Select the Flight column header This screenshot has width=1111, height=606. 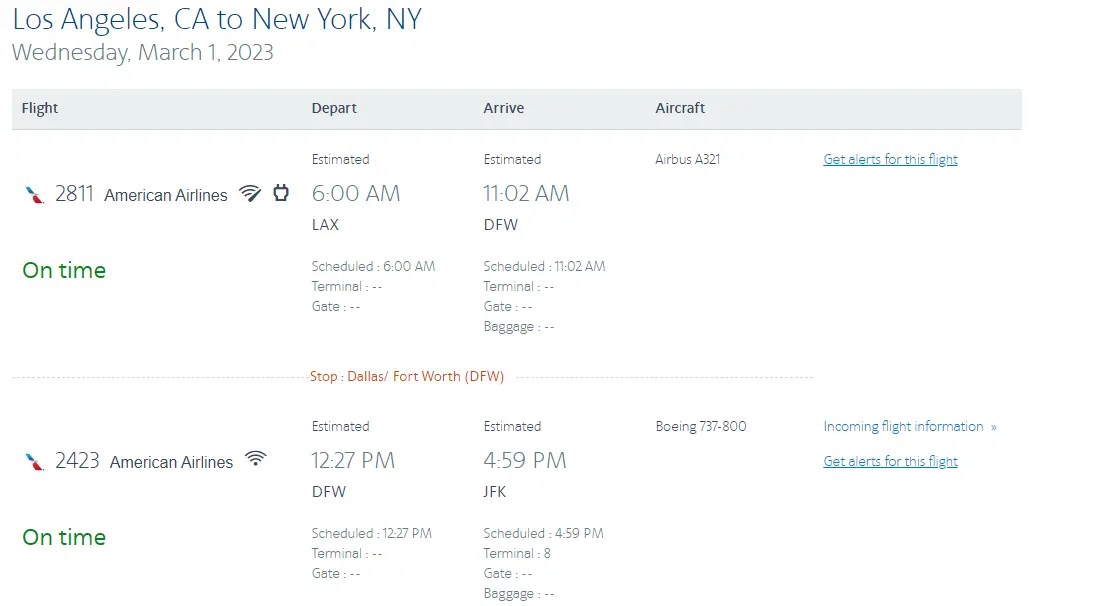coord(39,108)
